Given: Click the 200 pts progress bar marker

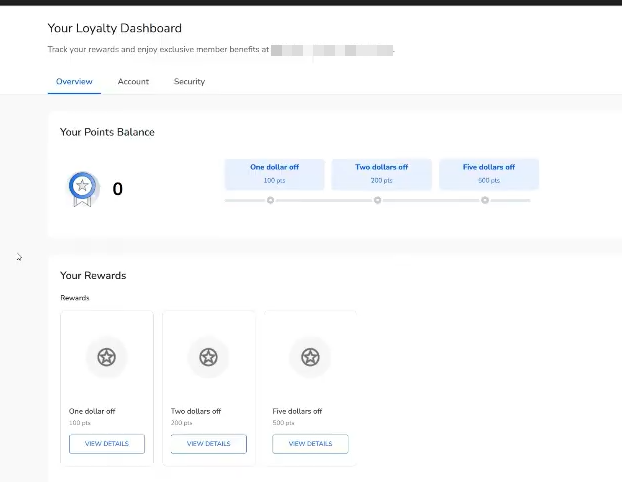Looking at the screenshot, I should point(378,200).
